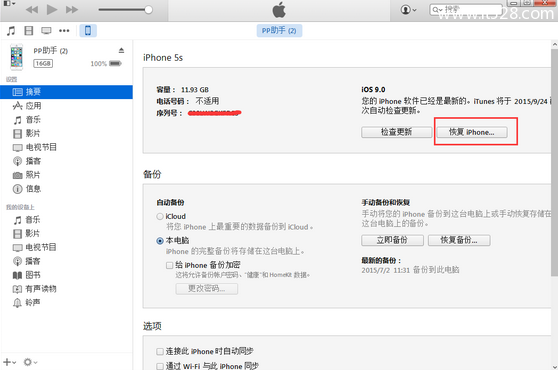
Task: Select the iPhone device icon
Action: (x=88, y=31)
